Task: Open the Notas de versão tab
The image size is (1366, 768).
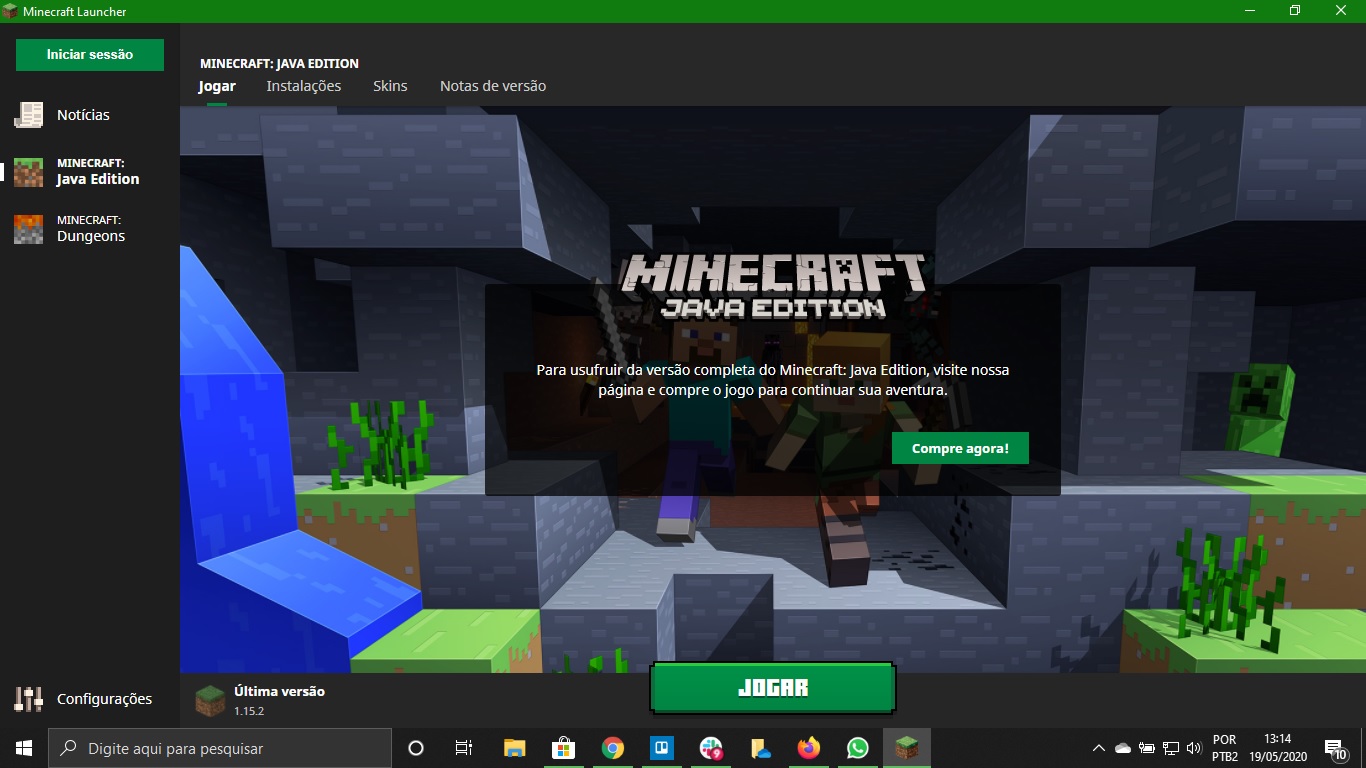Action: 493,86
